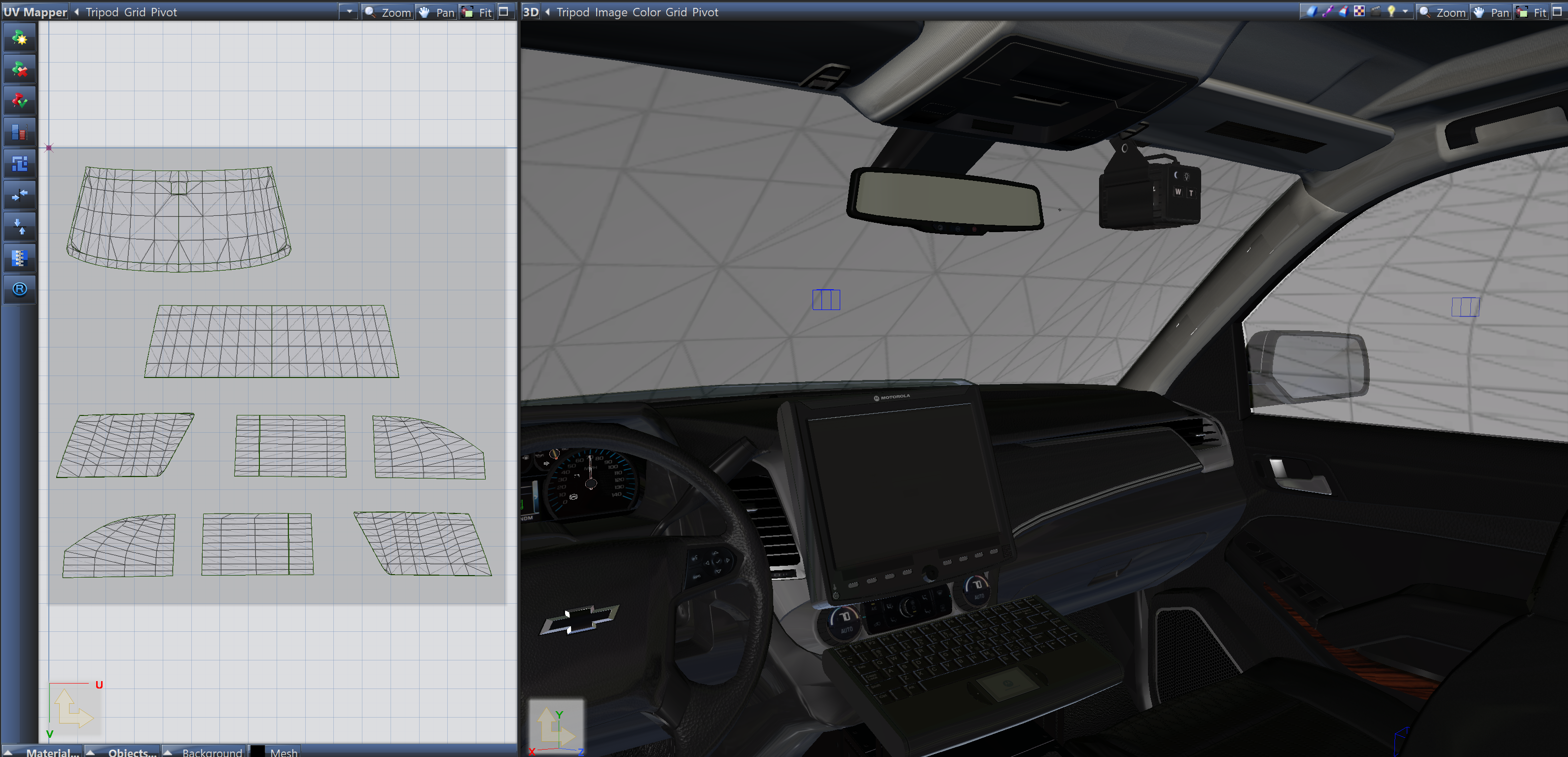Click the remove pin red X icon
Image resolution: width=1568 pixels, height=757 pixels.
(x=20, y=70)
